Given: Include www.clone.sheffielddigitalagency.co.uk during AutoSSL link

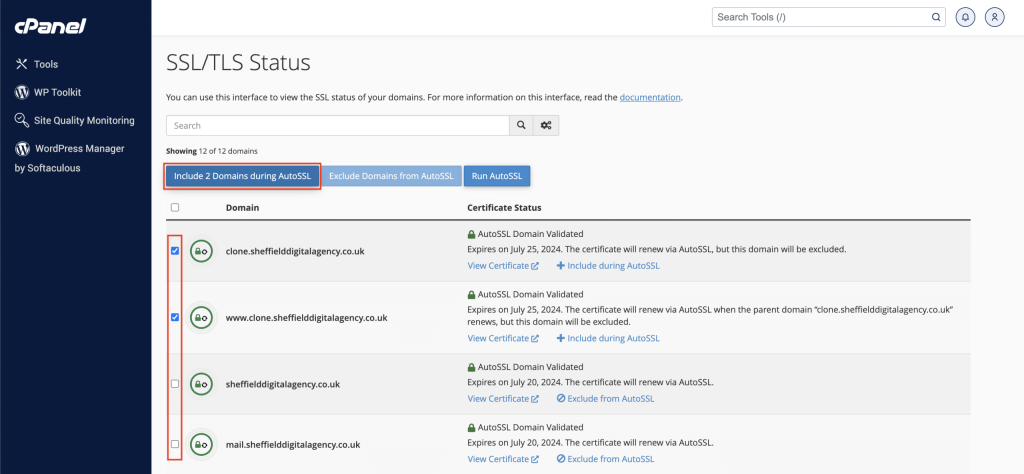Looking at the screenshot, I should (x=608, y=338).
